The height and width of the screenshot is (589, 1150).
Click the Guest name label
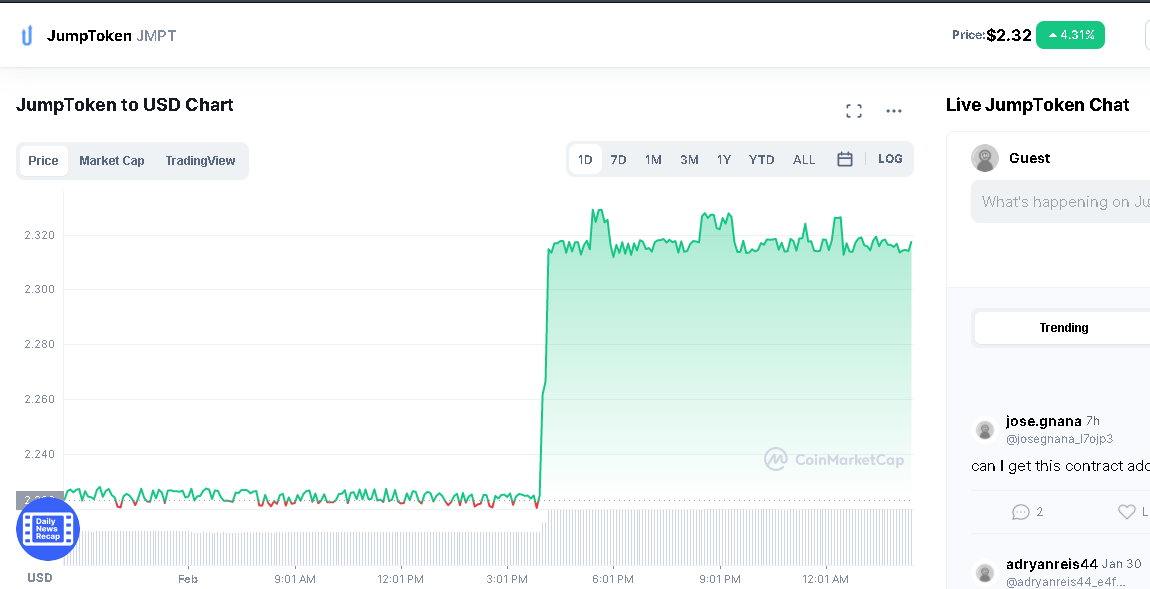[1029, 158]
